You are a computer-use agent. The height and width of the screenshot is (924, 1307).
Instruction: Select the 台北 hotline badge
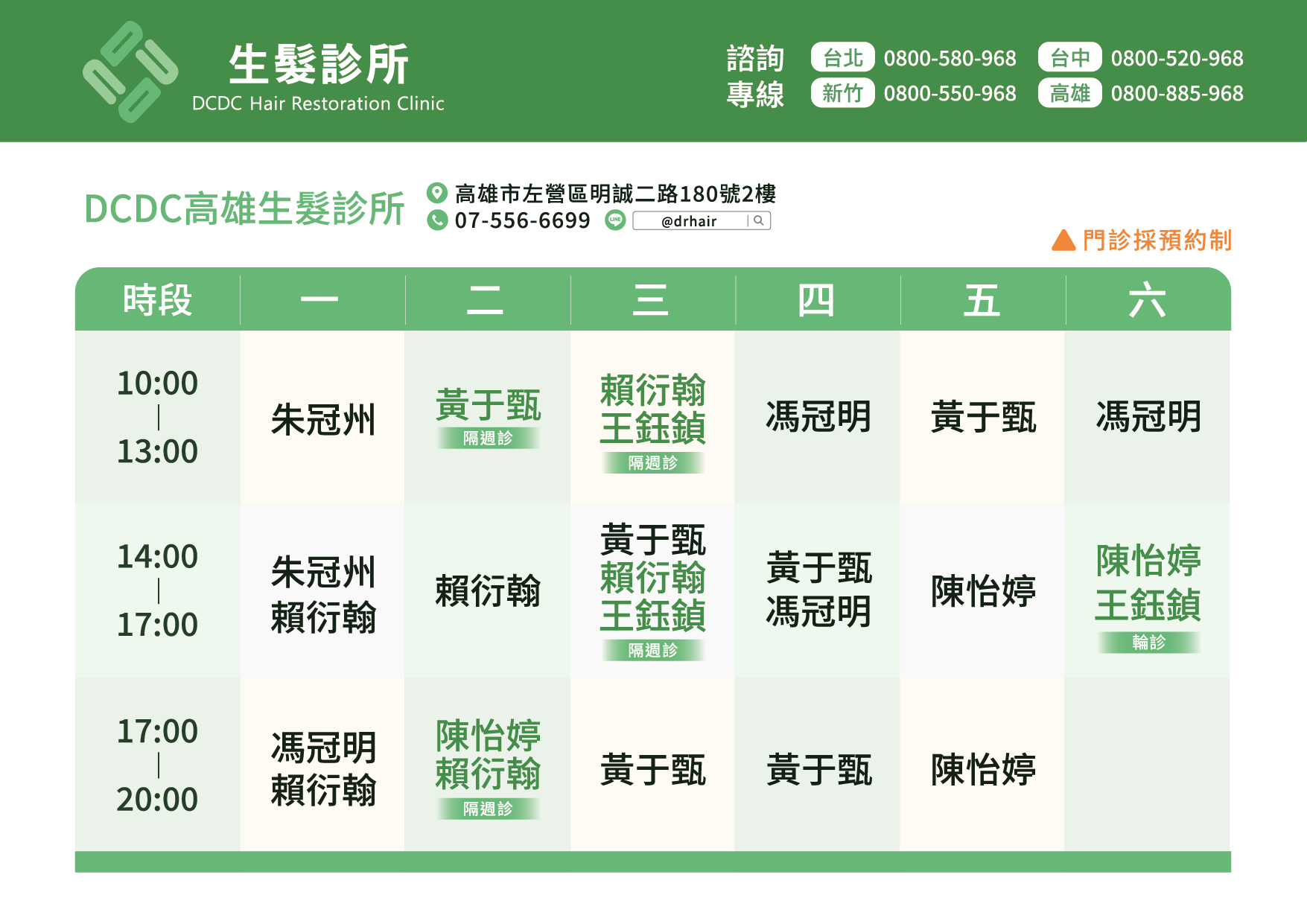842,57
